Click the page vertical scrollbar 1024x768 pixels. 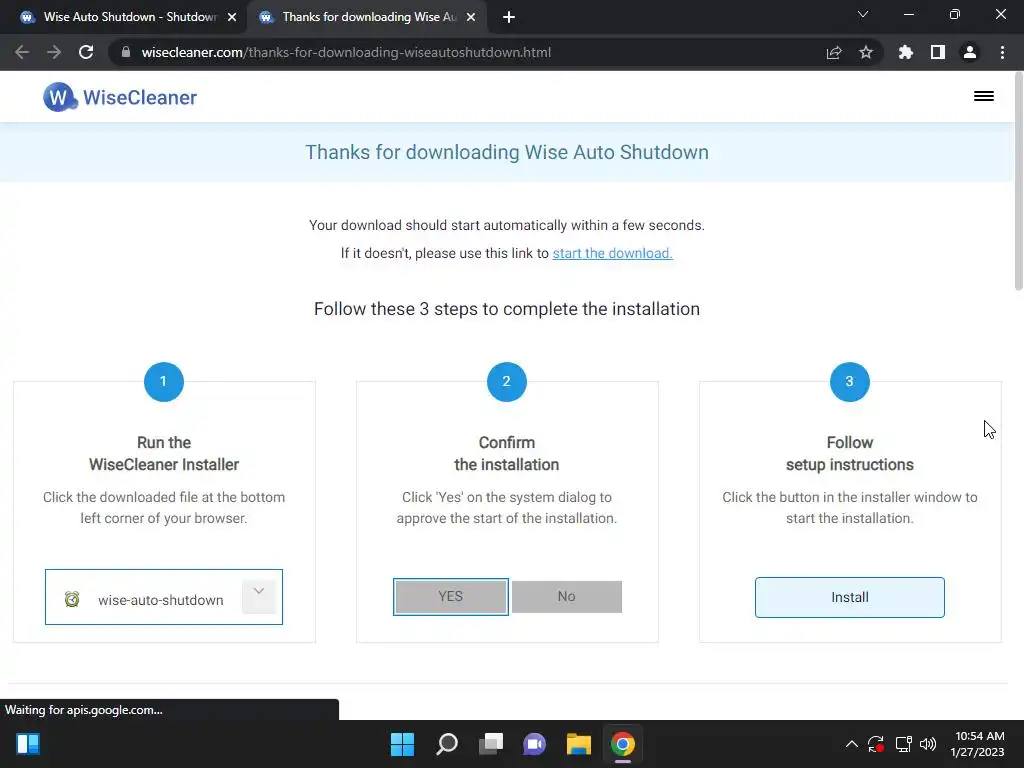point(1018,183)
